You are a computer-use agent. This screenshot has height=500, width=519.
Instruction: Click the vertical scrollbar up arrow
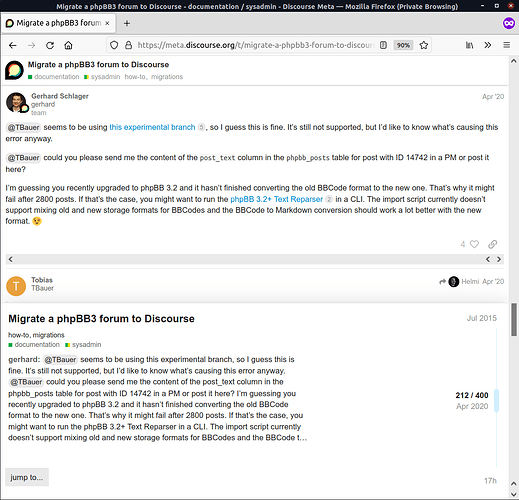click(514, 61)
